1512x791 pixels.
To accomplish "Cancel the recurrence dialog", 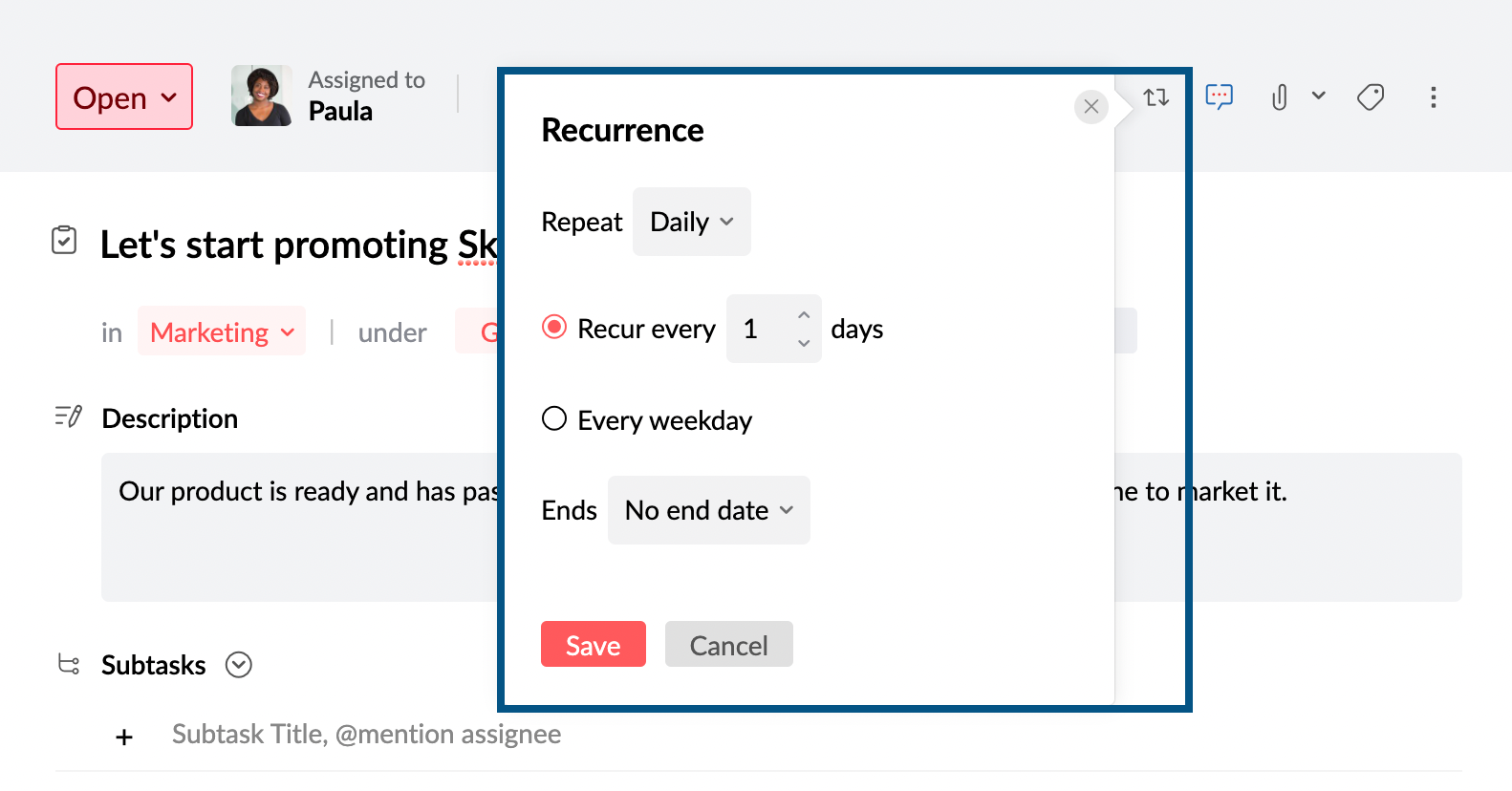I will click(728, 645).
